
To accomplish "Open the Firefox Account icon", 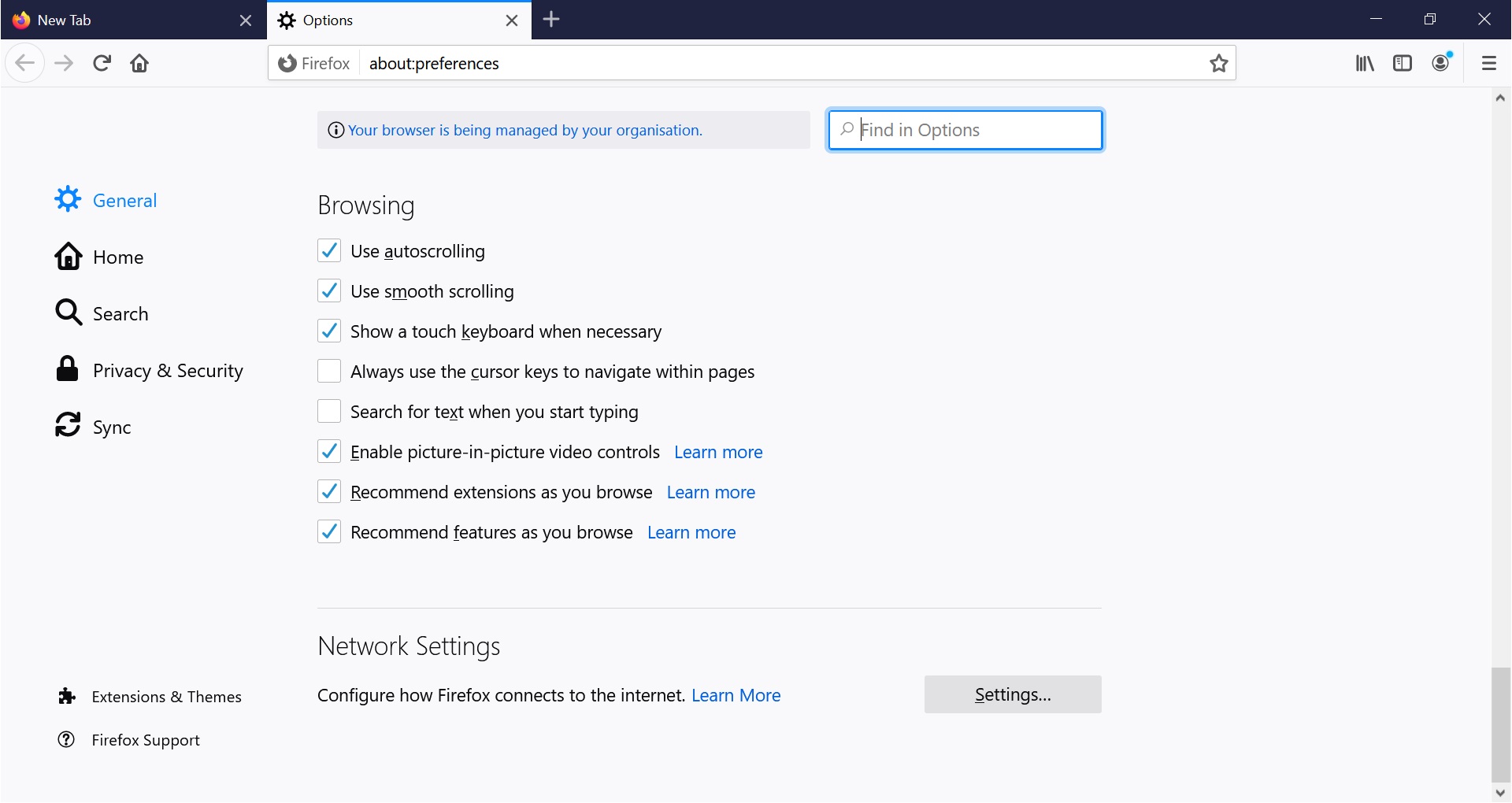I will tap(1441, 63).
